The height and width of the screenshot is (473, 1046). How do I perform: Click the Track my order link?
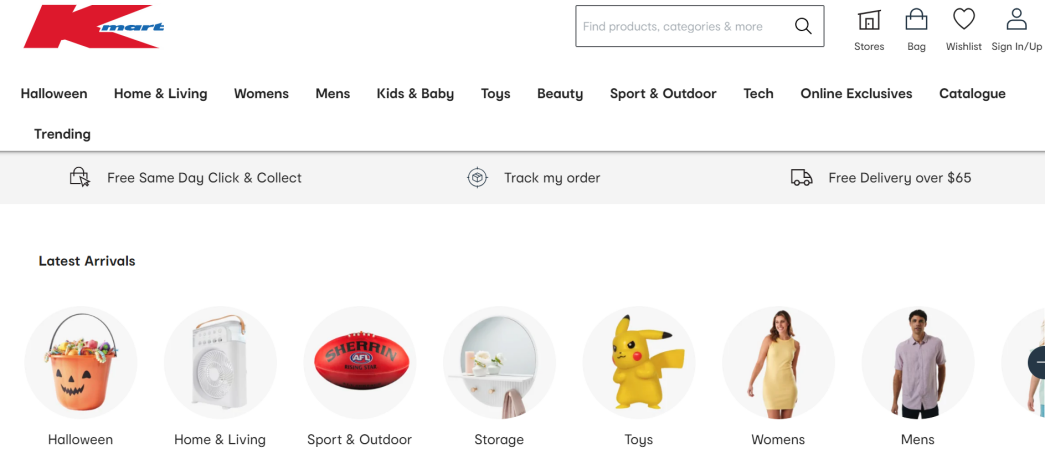[x=552, y=178]
